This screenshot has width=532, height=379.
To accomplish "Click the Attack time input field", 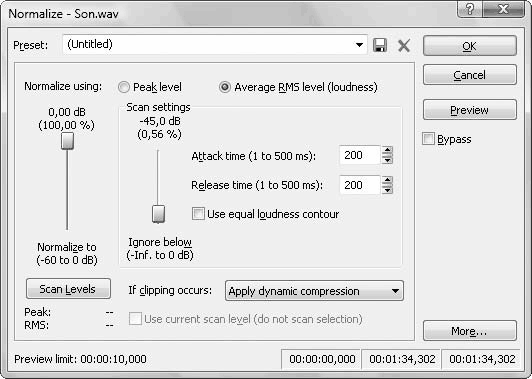I will click(x=360, y=155).
